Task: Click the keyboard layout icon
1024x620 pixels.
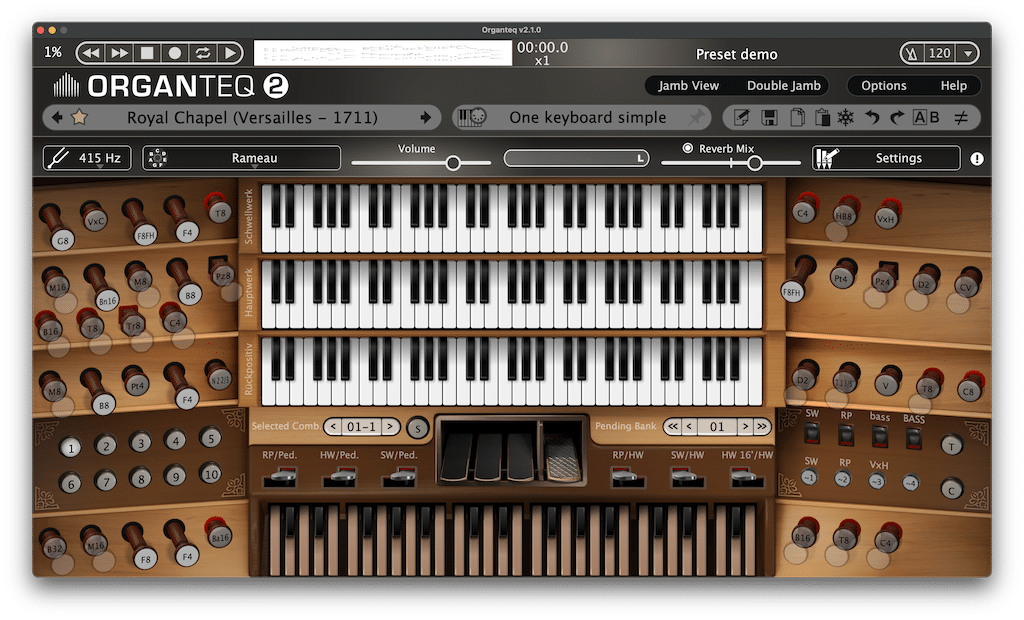Action: pyautogui.click(x=472, y=118)
